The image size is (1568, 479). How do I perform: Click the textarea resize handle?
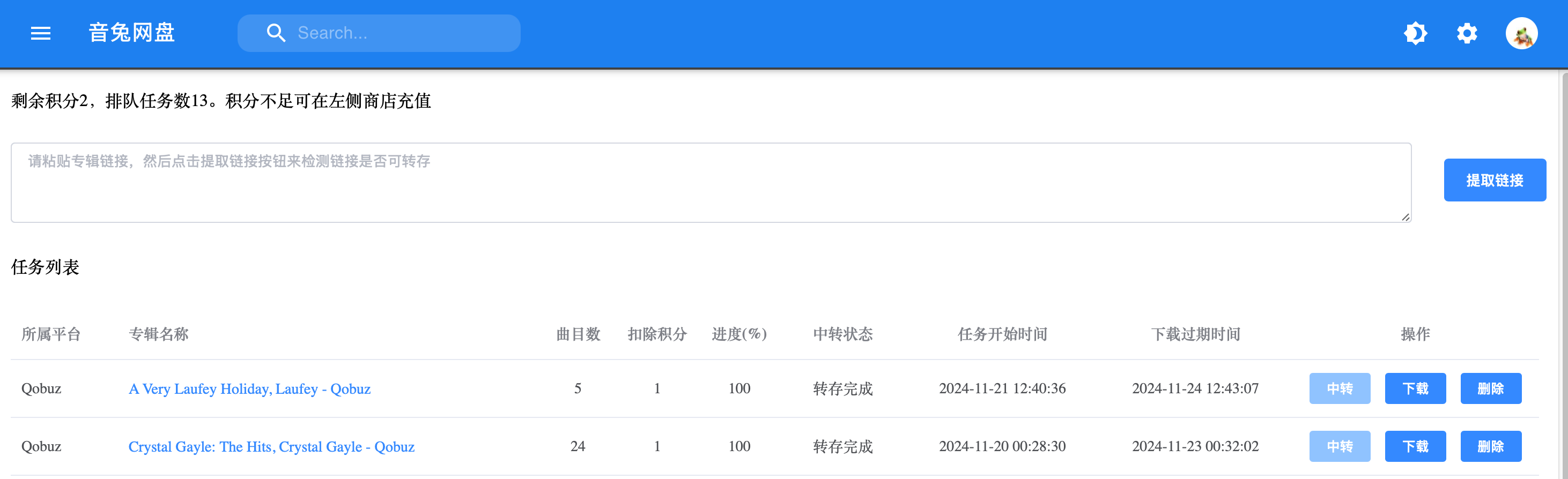(1405, 217)
